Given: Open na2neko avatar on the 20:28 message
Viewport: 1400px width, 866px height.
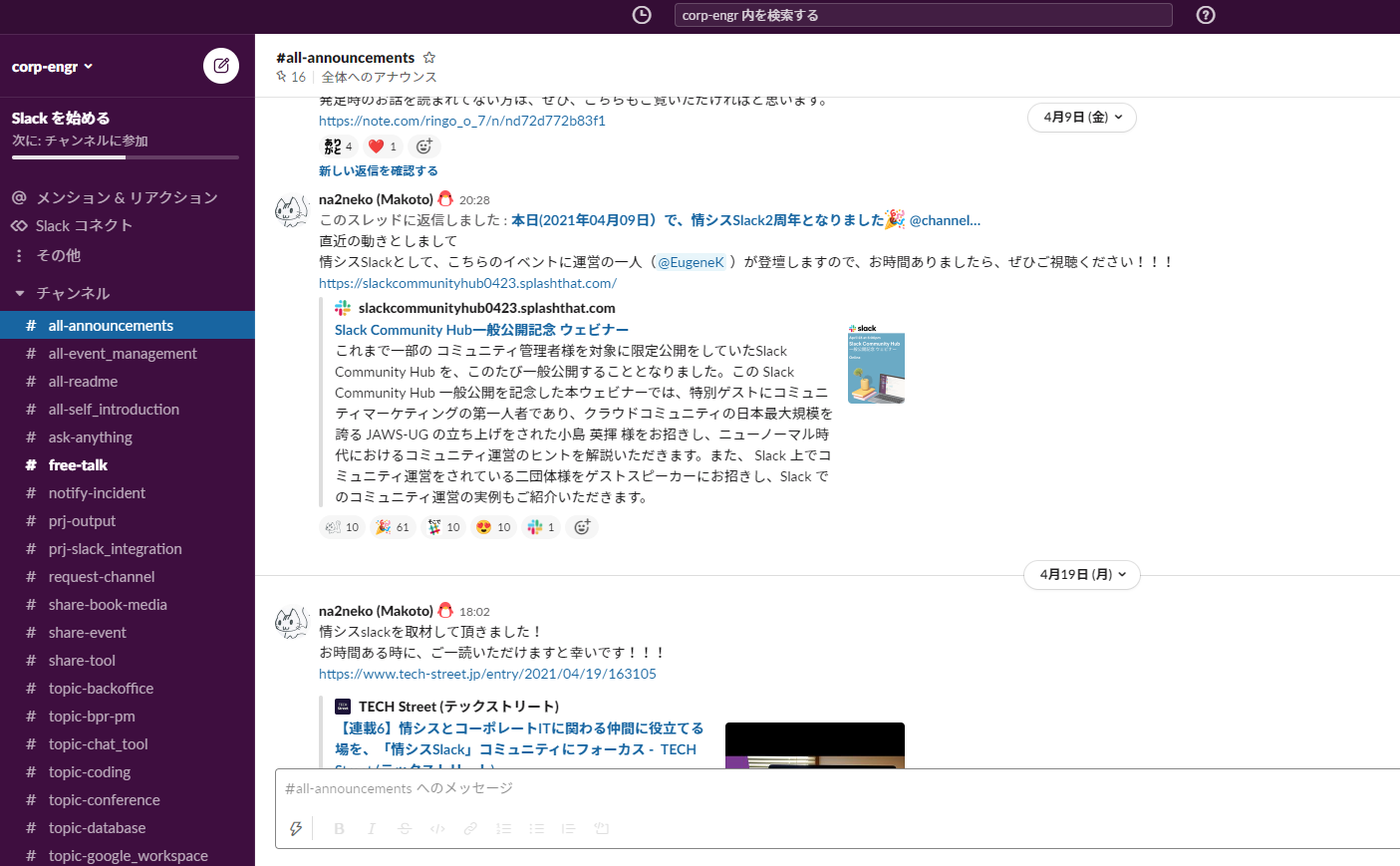Looking at the screenshot, I should (x=292, y=211).
